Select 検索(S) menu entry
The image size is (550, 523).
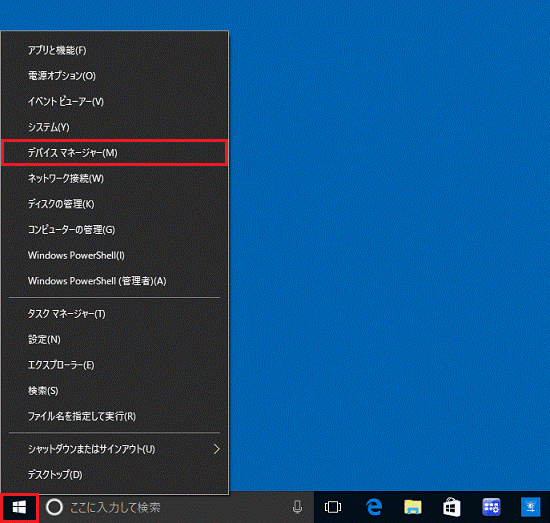coord(115,391)
